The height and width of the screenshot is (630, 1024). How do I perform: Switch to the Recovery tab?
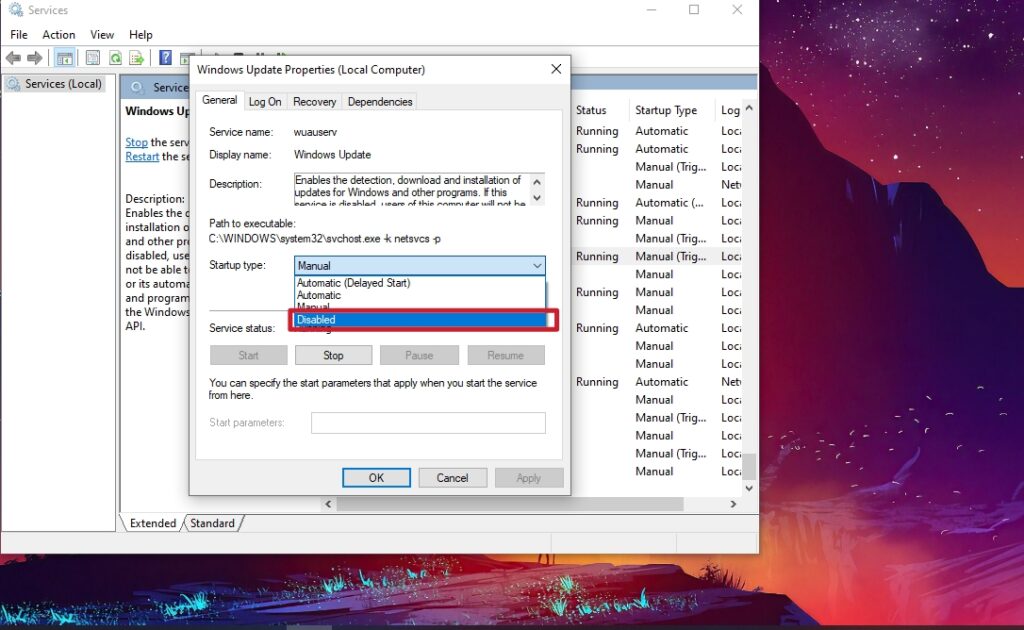click(x=314, y=102)
